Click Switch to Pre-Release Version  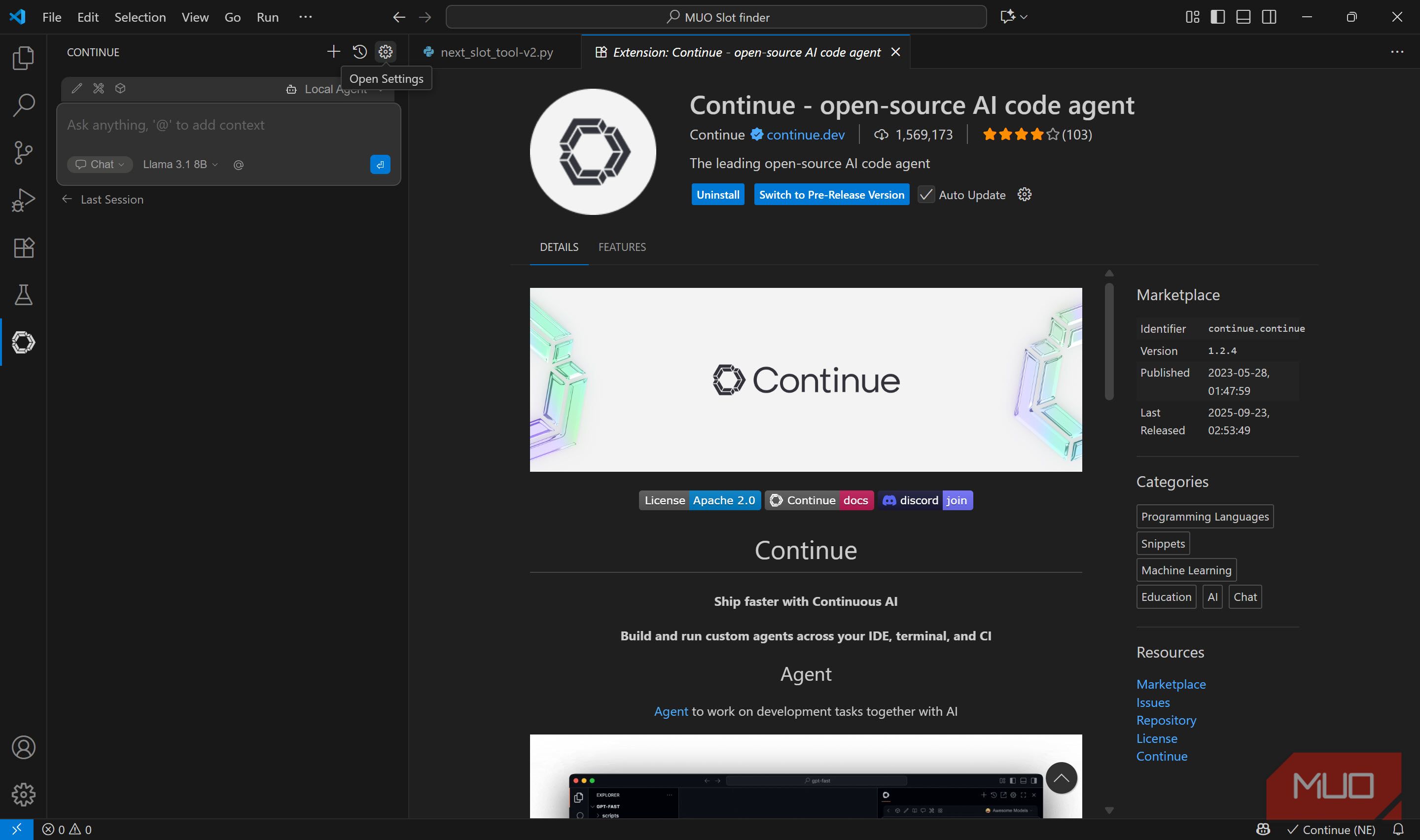(x=831, y=195)
